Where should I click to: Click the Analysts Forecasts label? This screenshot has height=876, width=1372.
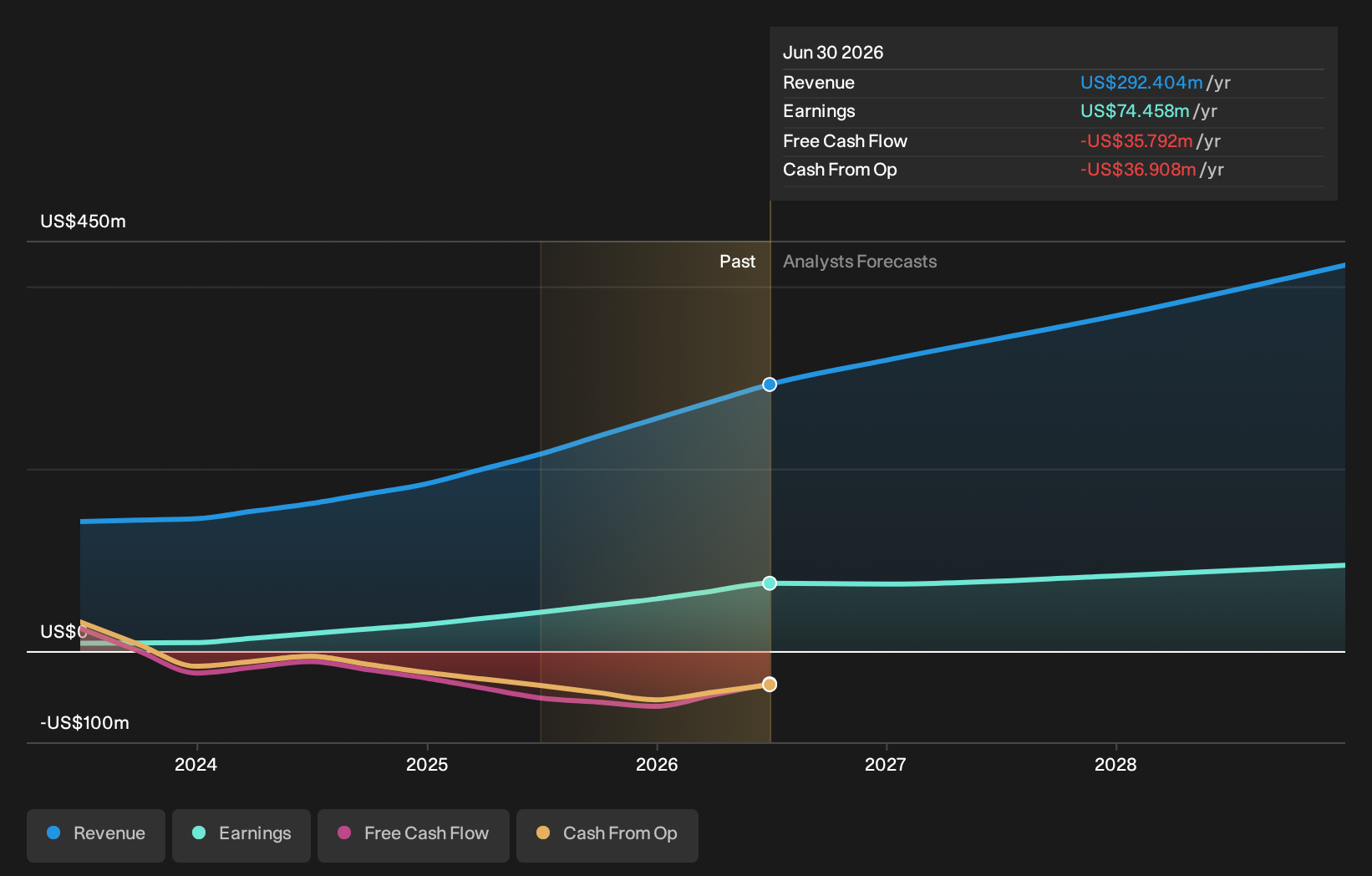[x=860, y=262]
